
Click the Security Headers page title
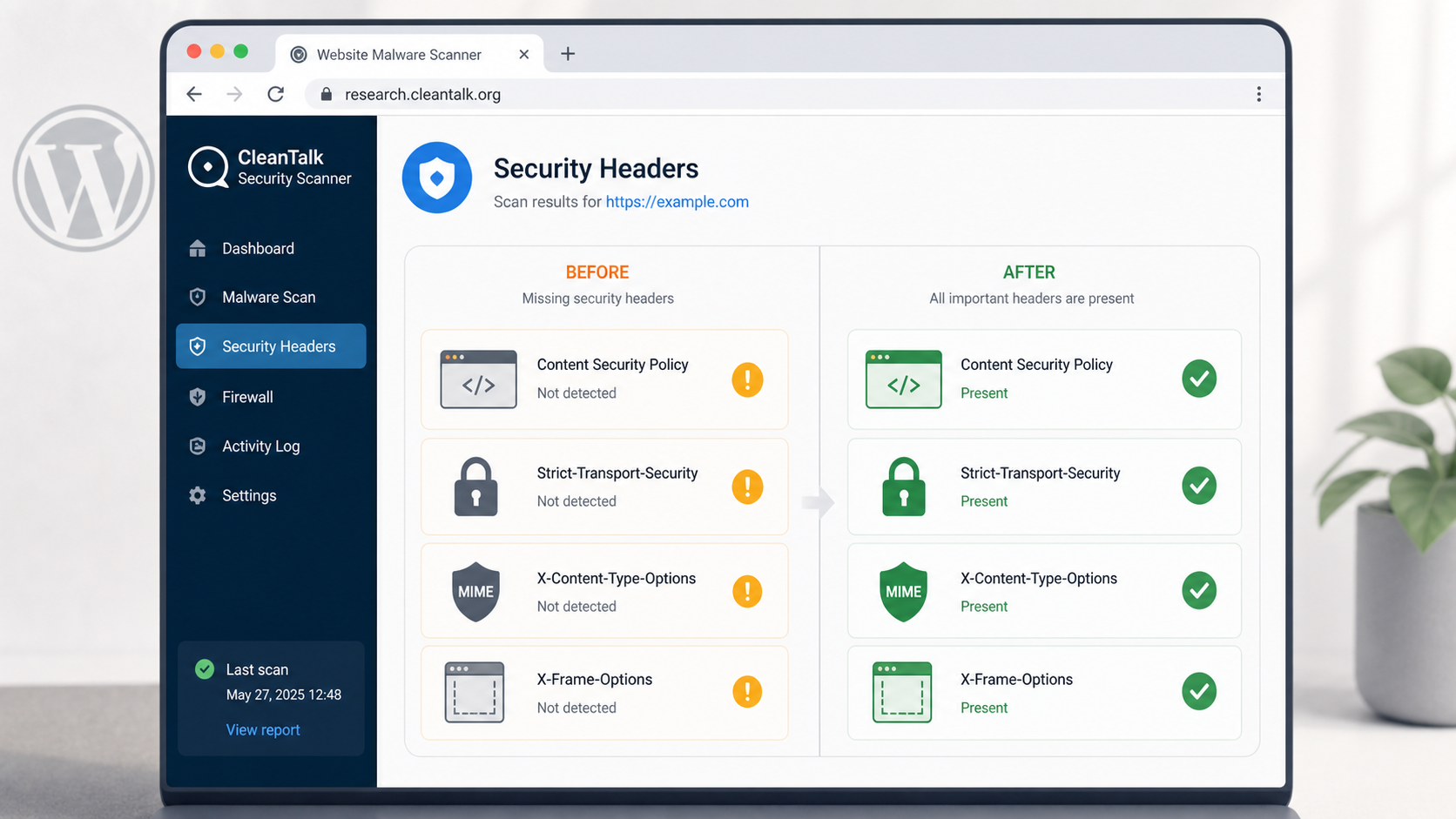597,169
